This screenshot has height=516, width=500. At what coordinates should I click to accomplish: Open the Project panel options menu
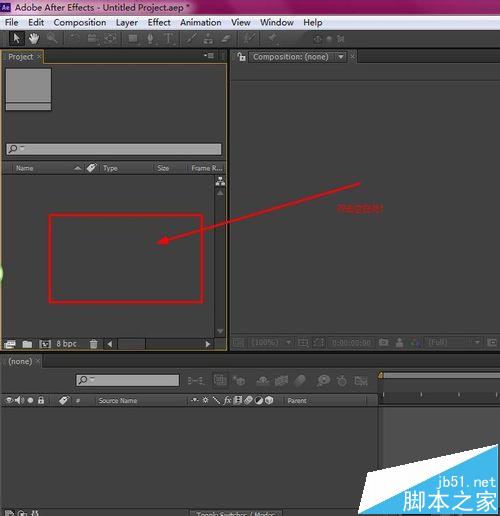(209, 56)
